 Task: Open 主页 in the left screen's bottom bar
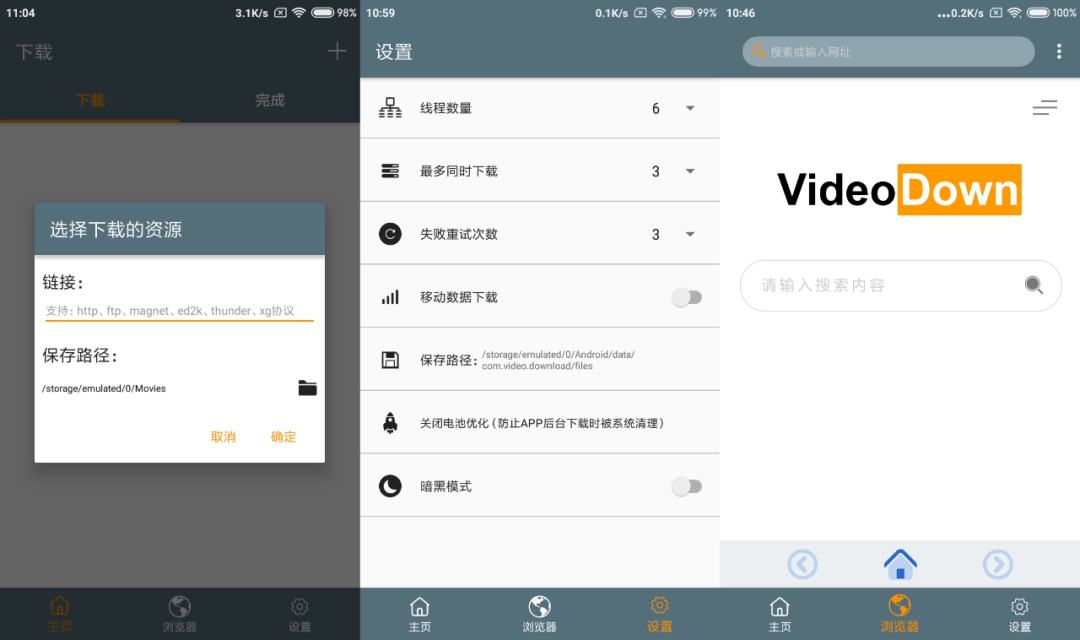60,614
